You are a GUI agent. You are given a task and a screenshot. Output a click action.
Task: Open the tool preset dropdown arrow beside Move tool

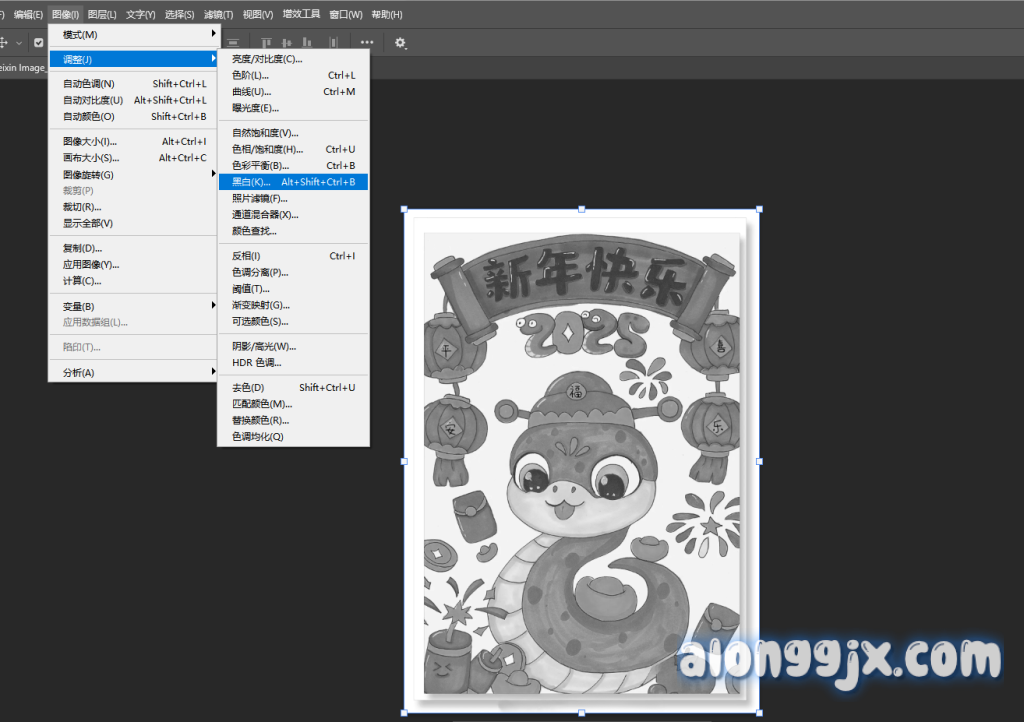point(19,43)
